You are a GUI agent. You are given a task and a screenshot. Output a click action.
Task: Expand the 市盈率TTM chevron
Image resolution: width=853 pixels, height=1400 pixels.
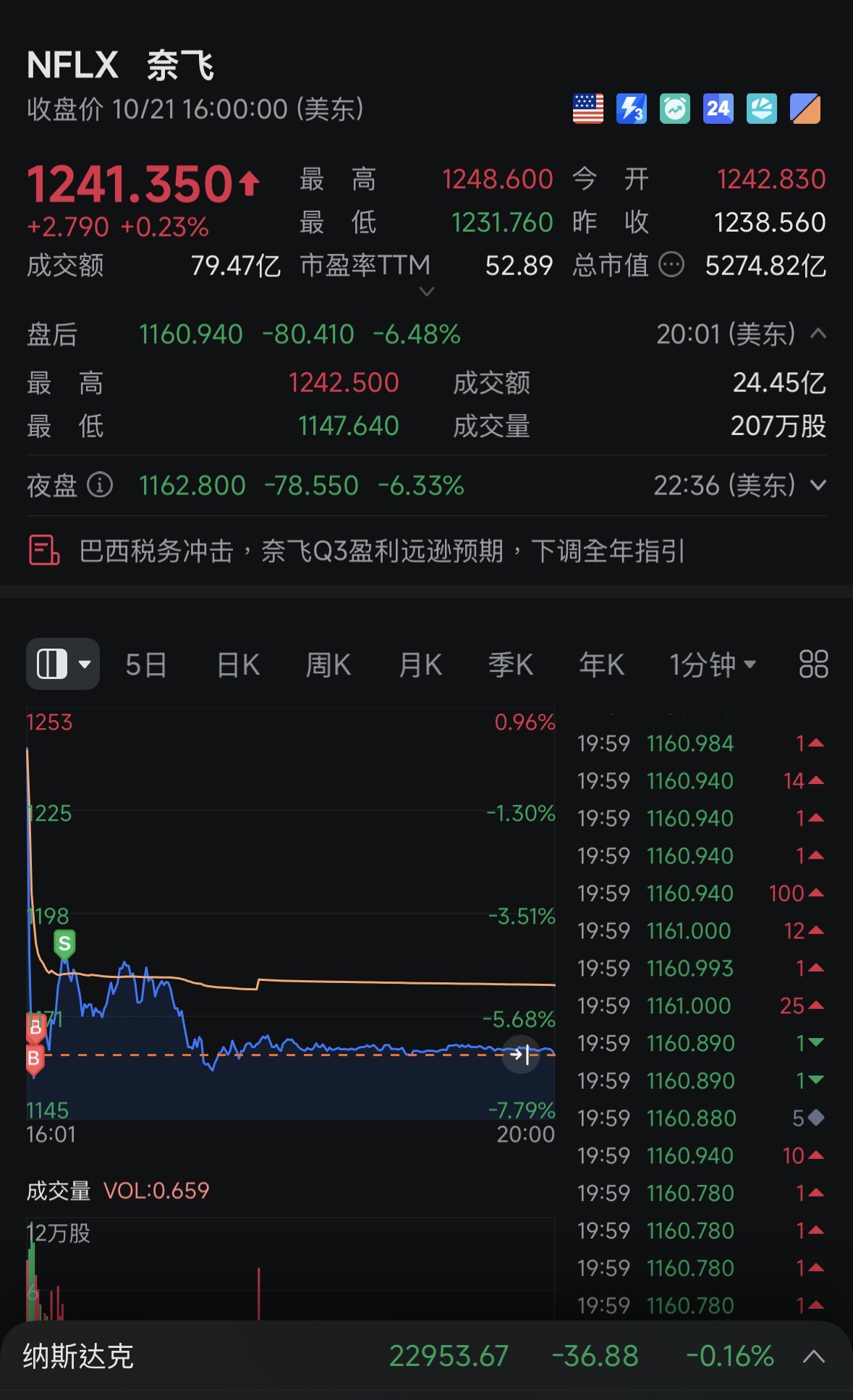[427, 291]
